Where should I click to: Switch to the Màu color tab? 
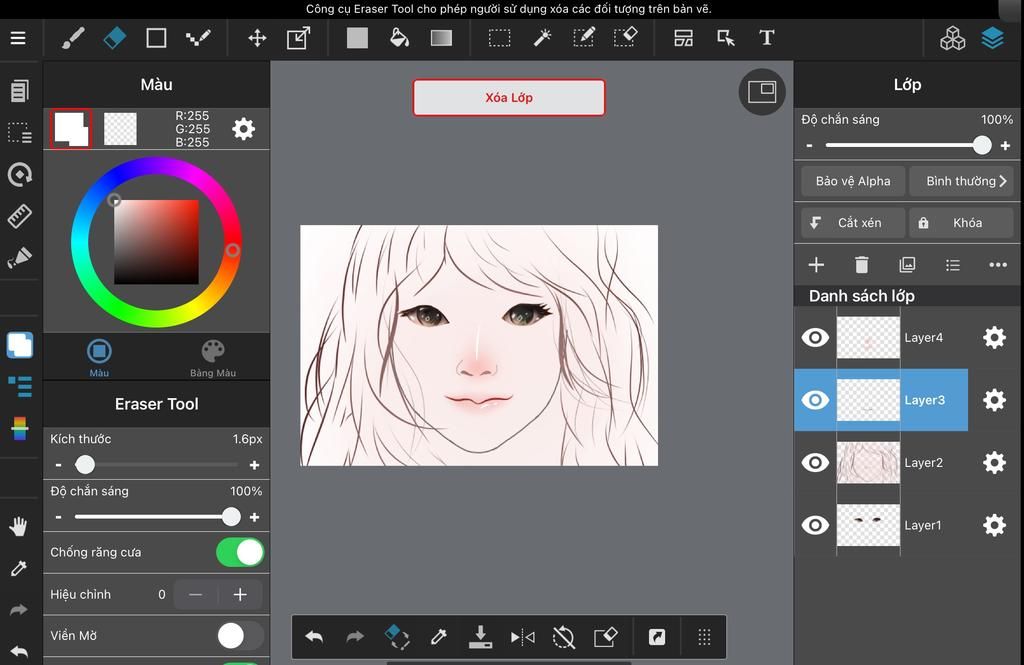click(x=99, y=358)
